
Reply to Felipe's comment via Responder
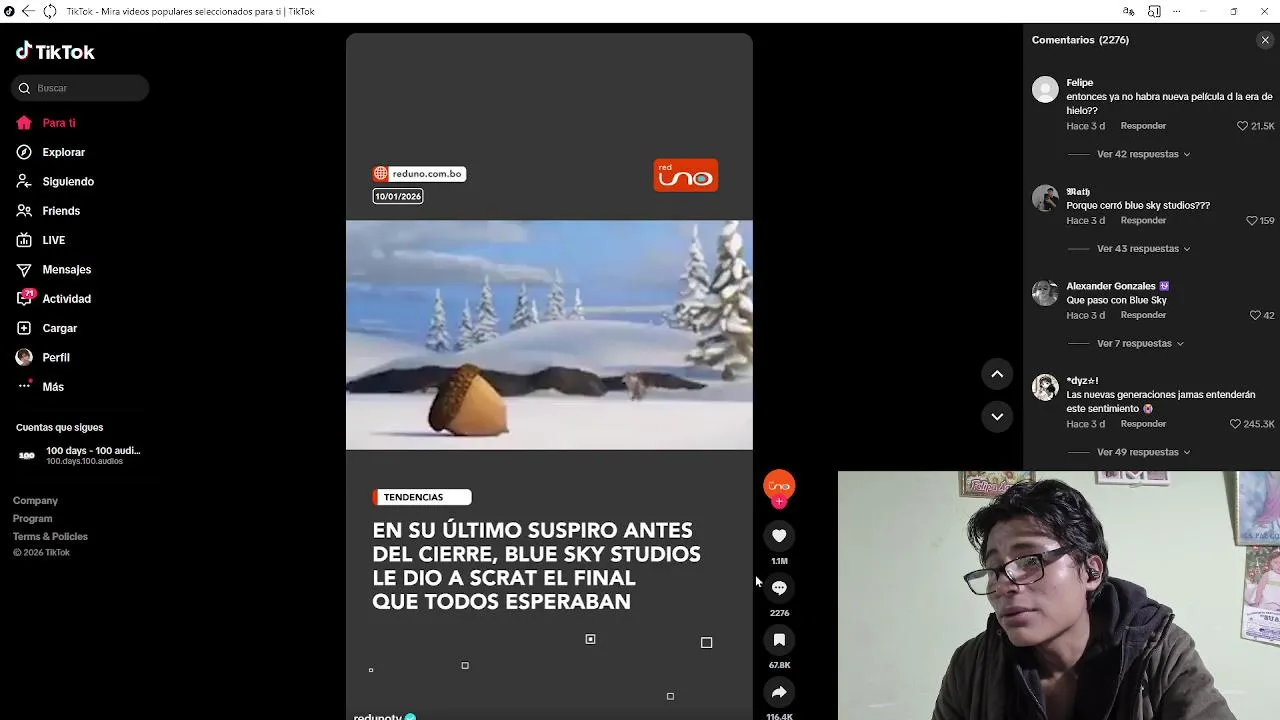click(1143, 126)
